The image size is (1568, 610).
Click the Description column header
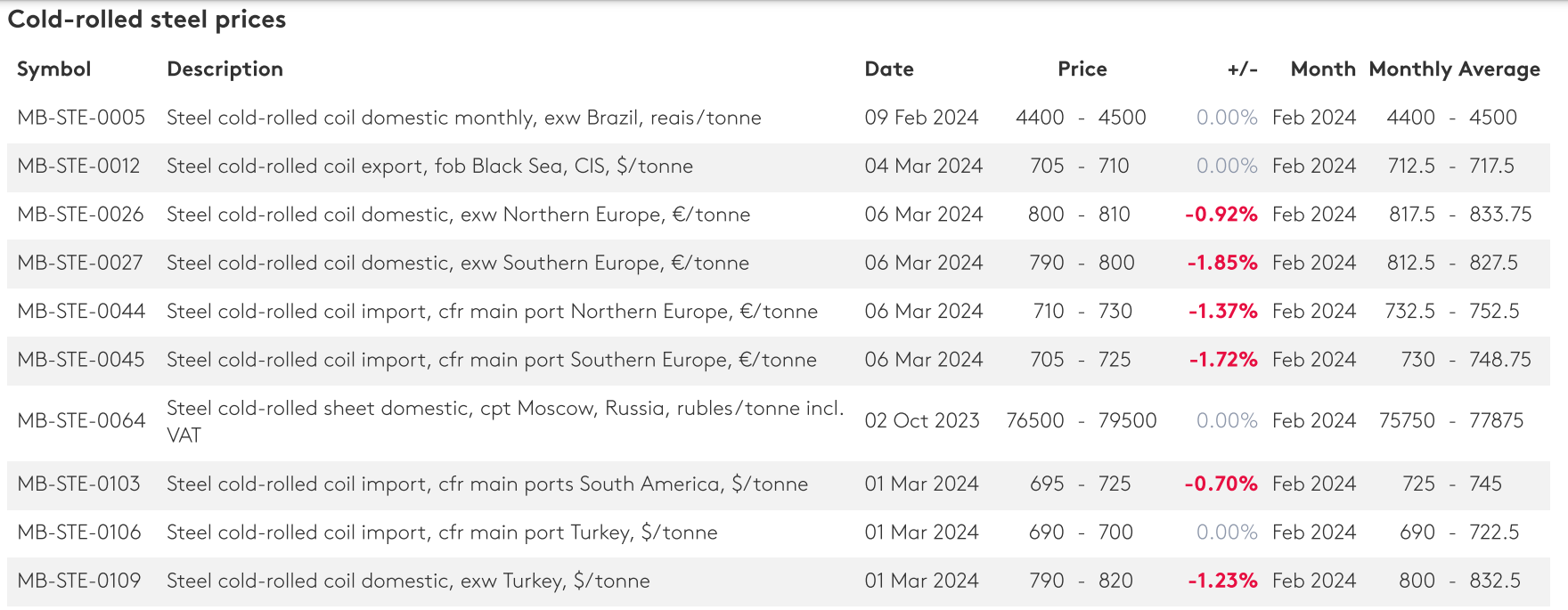(225, 69)
